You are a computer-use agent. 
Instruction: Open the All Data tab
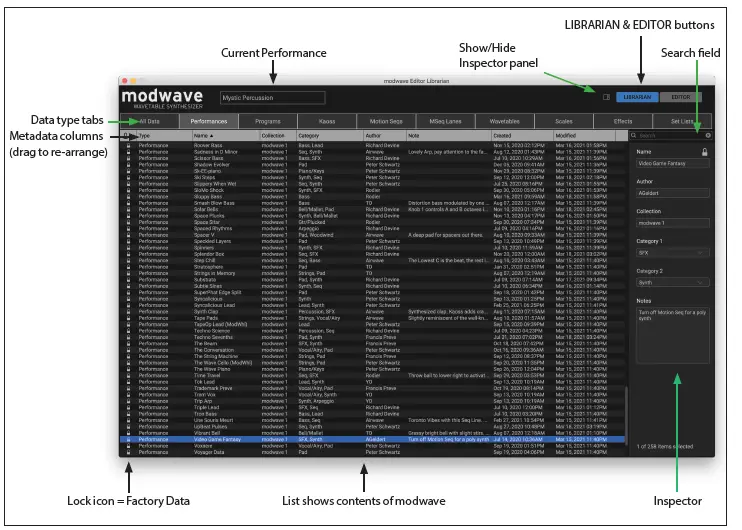pos(149,121)
